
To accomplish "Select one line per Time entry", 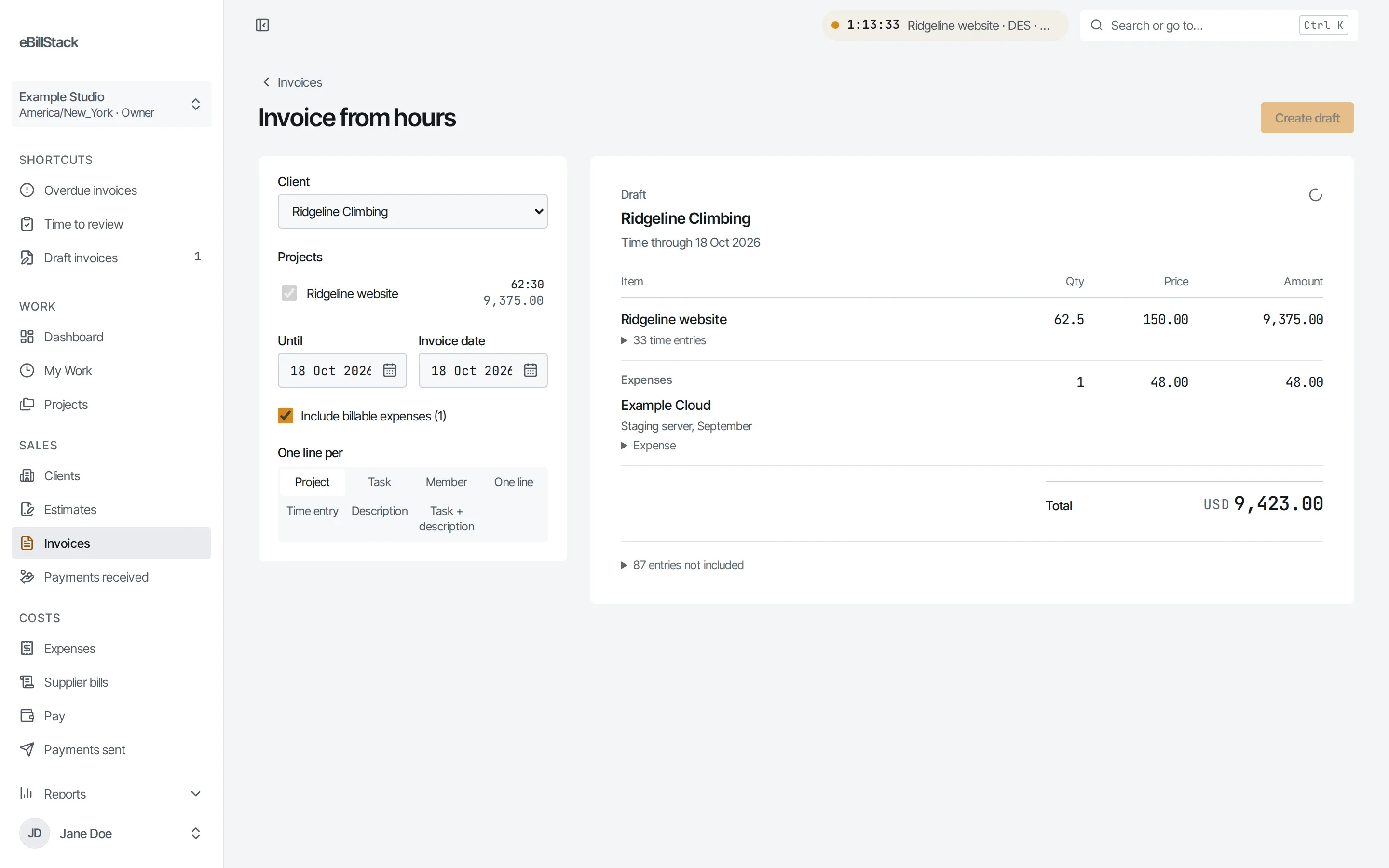I will point(312,511).
